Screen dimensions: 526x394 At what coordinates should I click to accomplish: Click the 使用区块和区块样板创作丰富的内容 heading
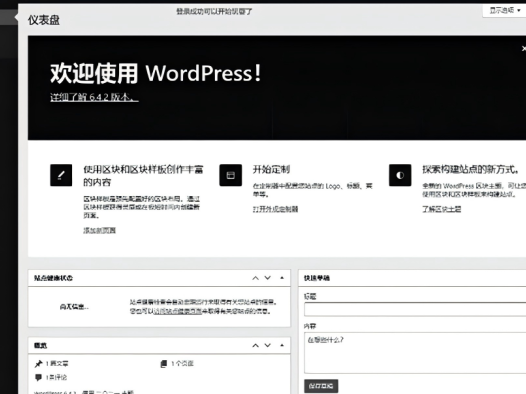click(143, 176)
